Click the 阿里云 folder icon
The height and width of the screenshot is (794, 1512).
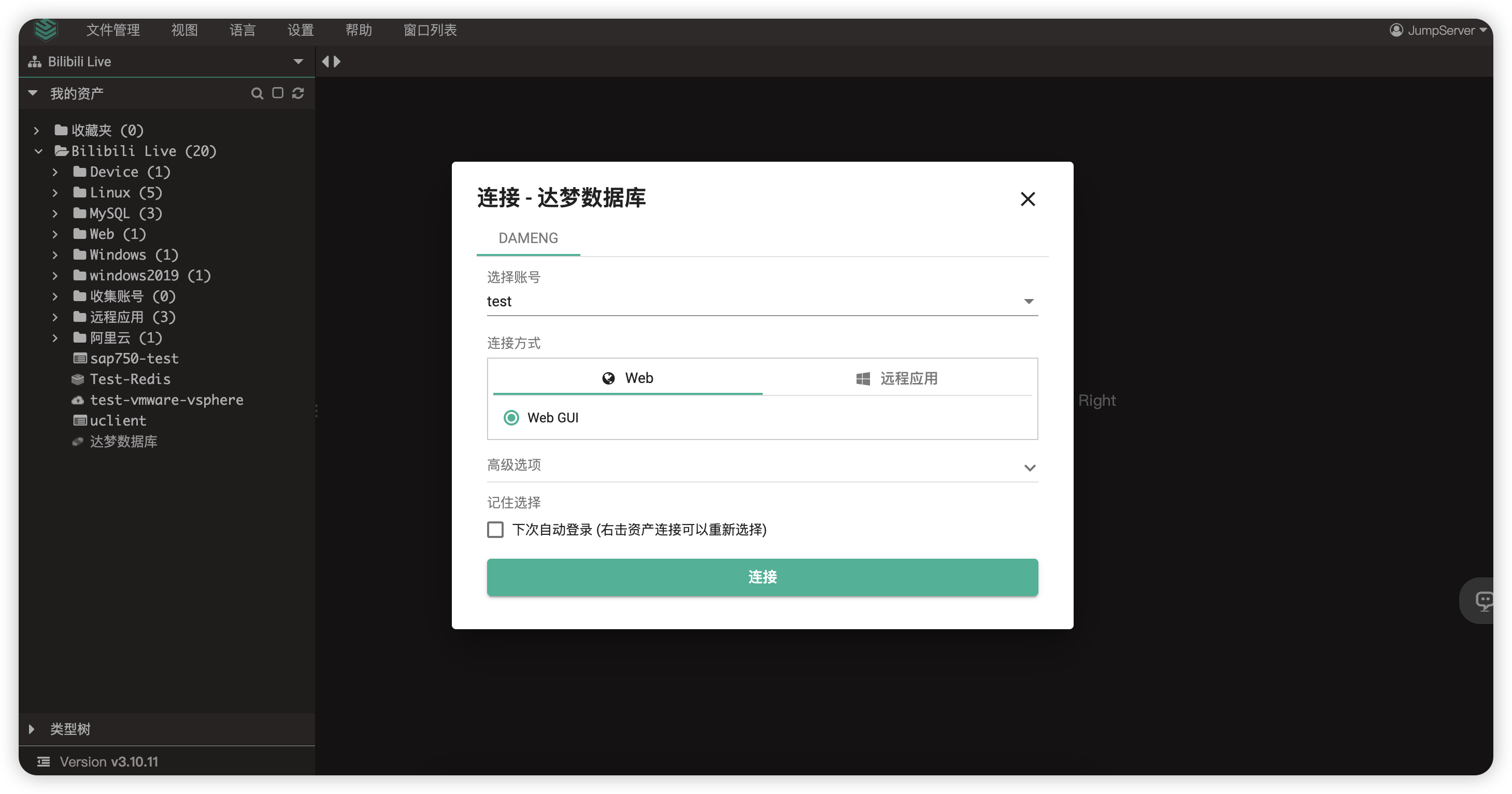click(80, 337)
